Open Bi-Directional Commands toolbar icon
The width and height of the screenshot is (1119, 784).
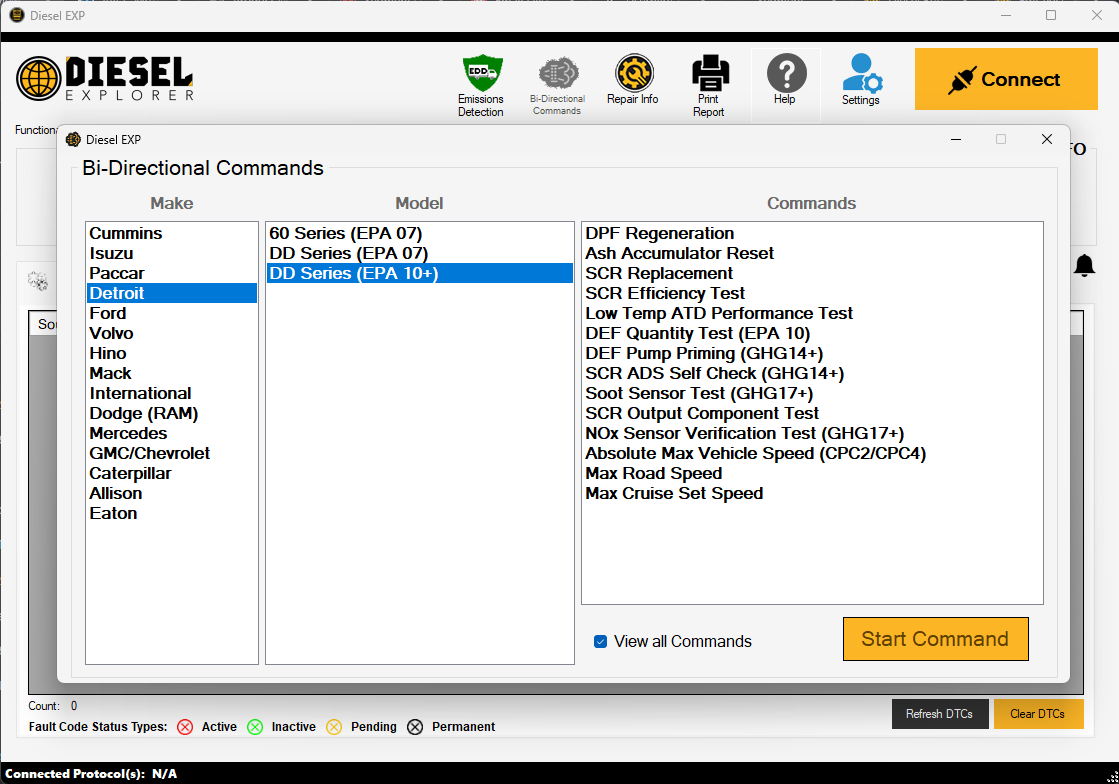coord(557,85)
